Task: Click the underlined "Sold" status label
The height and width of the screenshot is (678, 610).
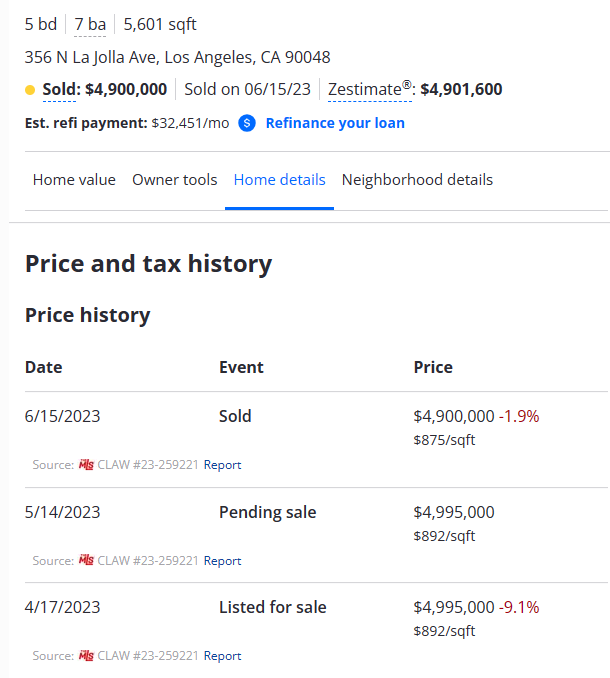Action: point(60,90)
